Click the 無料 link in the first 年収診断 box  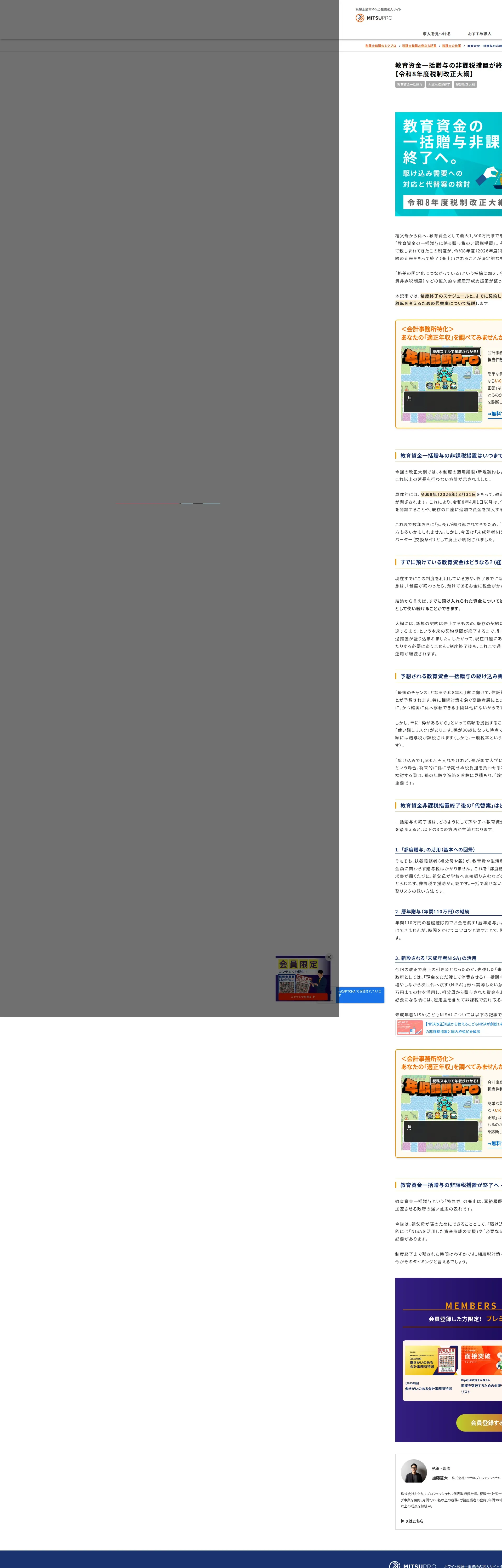[495, 414]
